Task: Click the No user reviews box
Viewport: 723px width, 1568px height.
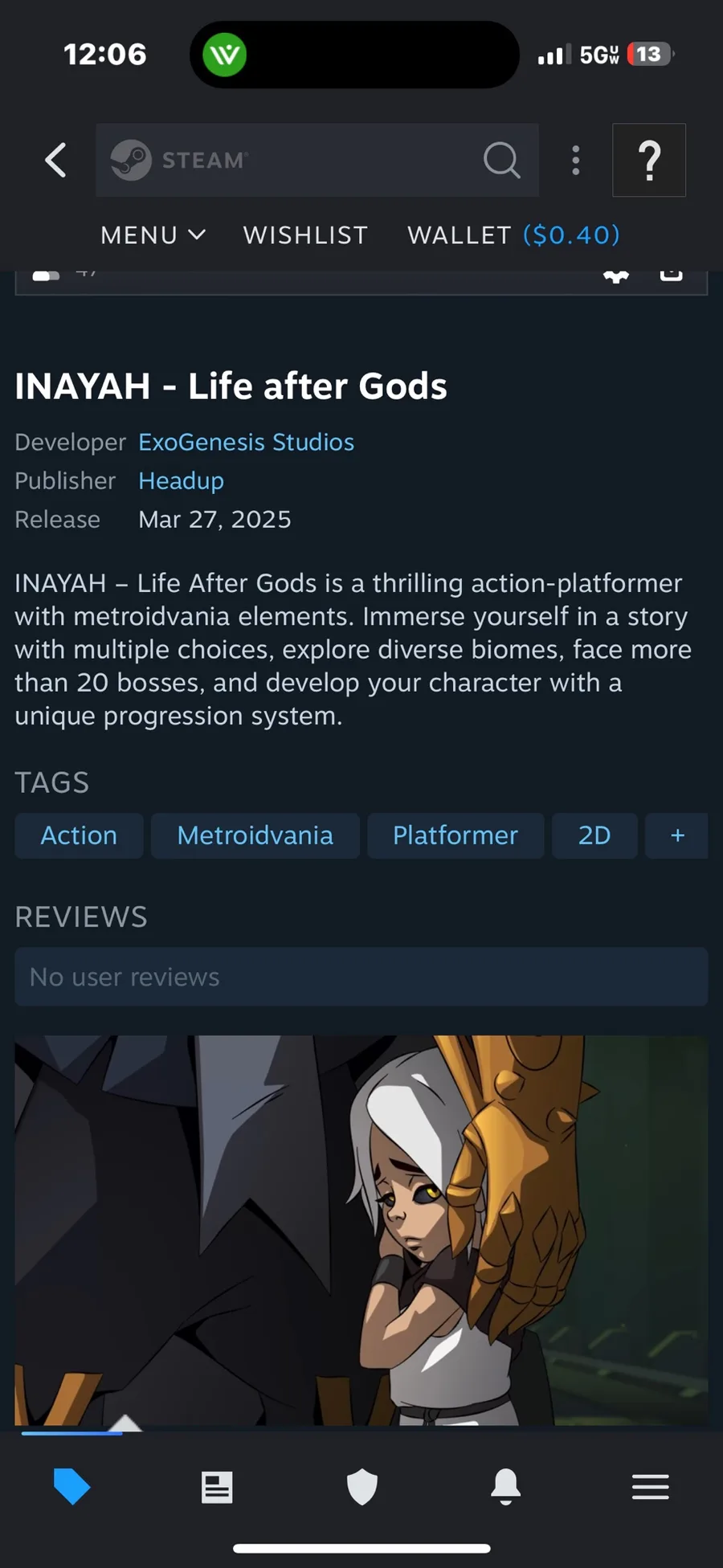Action: pyautogui.click(x=361, y=977)
